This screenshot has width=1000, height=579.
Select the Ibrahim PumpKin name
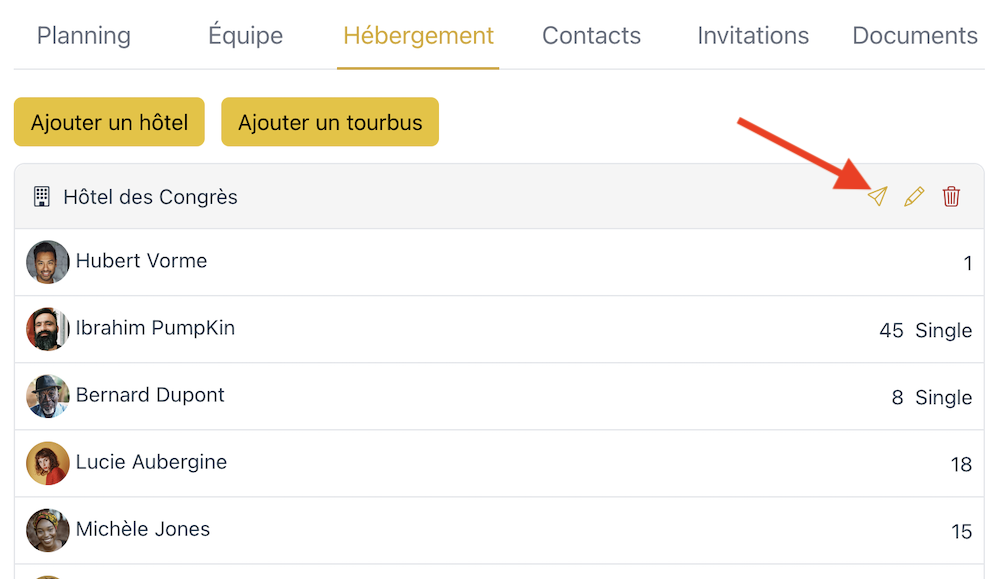pos(155,328)
